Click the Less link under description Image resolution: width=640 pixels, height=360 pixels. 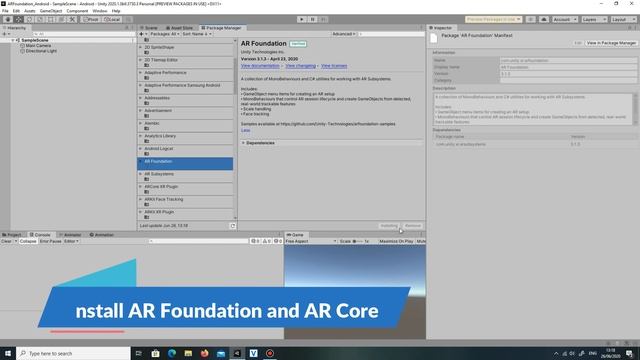245,130
